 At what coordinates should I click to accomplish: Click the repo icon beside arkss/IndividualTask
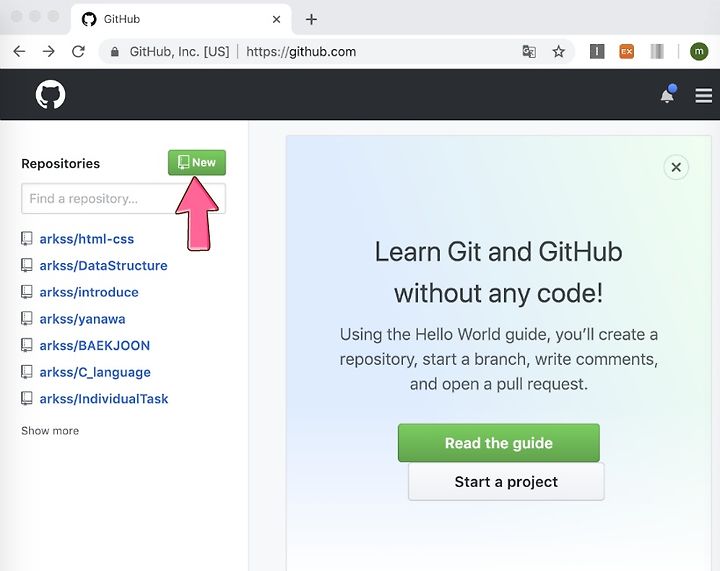pyautogui.click(x=27, y=398)
